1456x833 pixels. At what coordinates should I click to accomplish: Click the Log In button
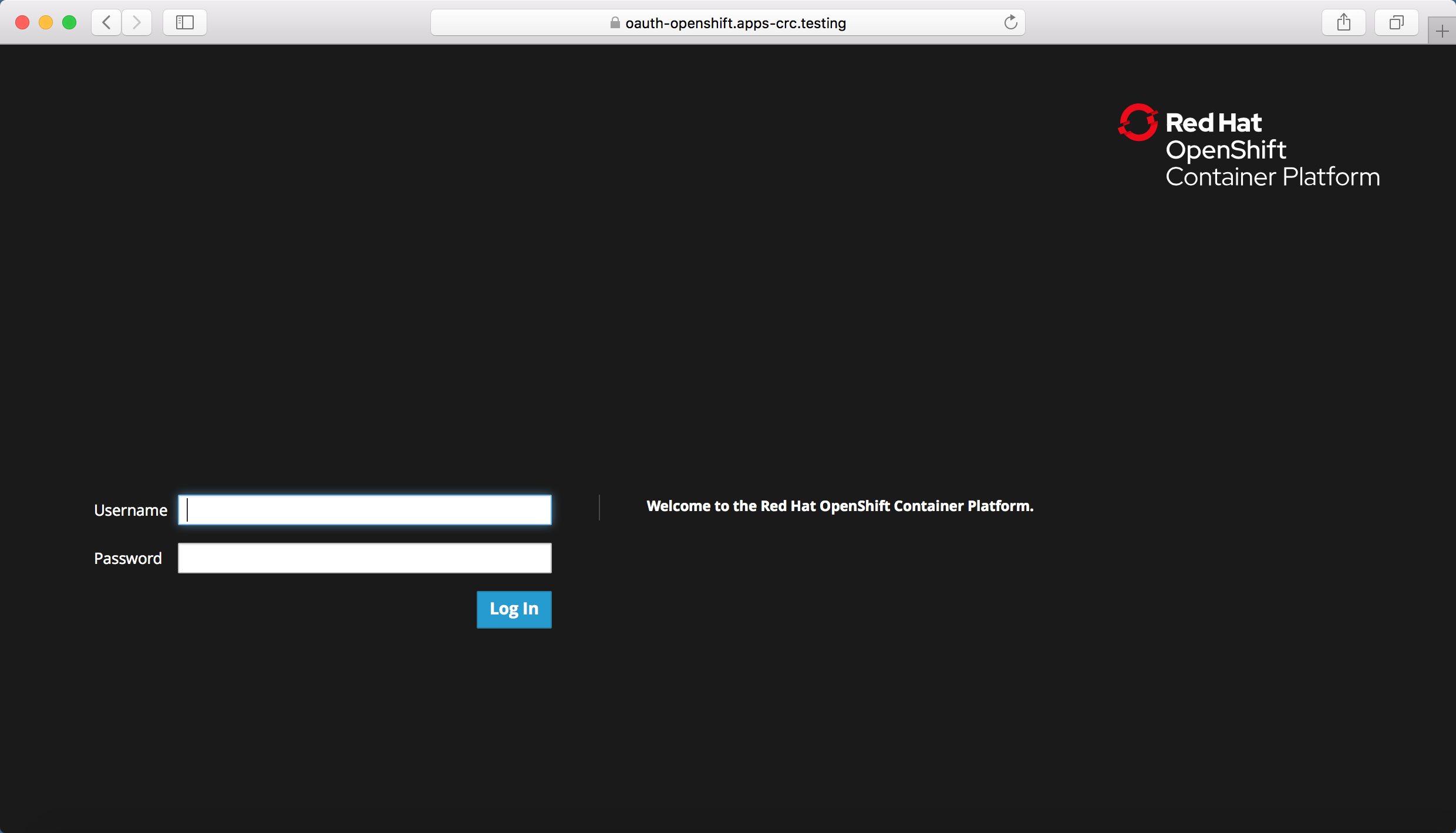[x=514, y=609]
